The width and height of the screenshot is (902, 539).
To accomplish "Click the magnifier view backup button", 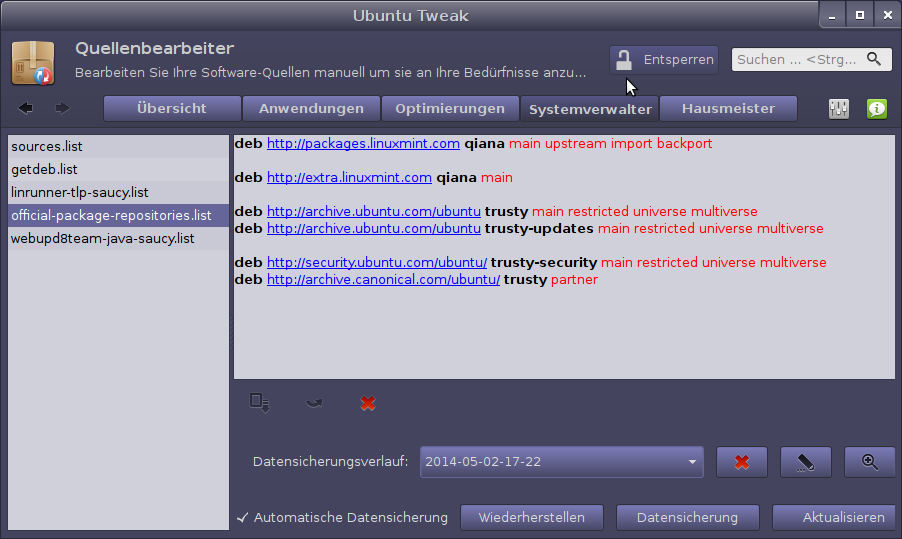I will tap(869, 462).
